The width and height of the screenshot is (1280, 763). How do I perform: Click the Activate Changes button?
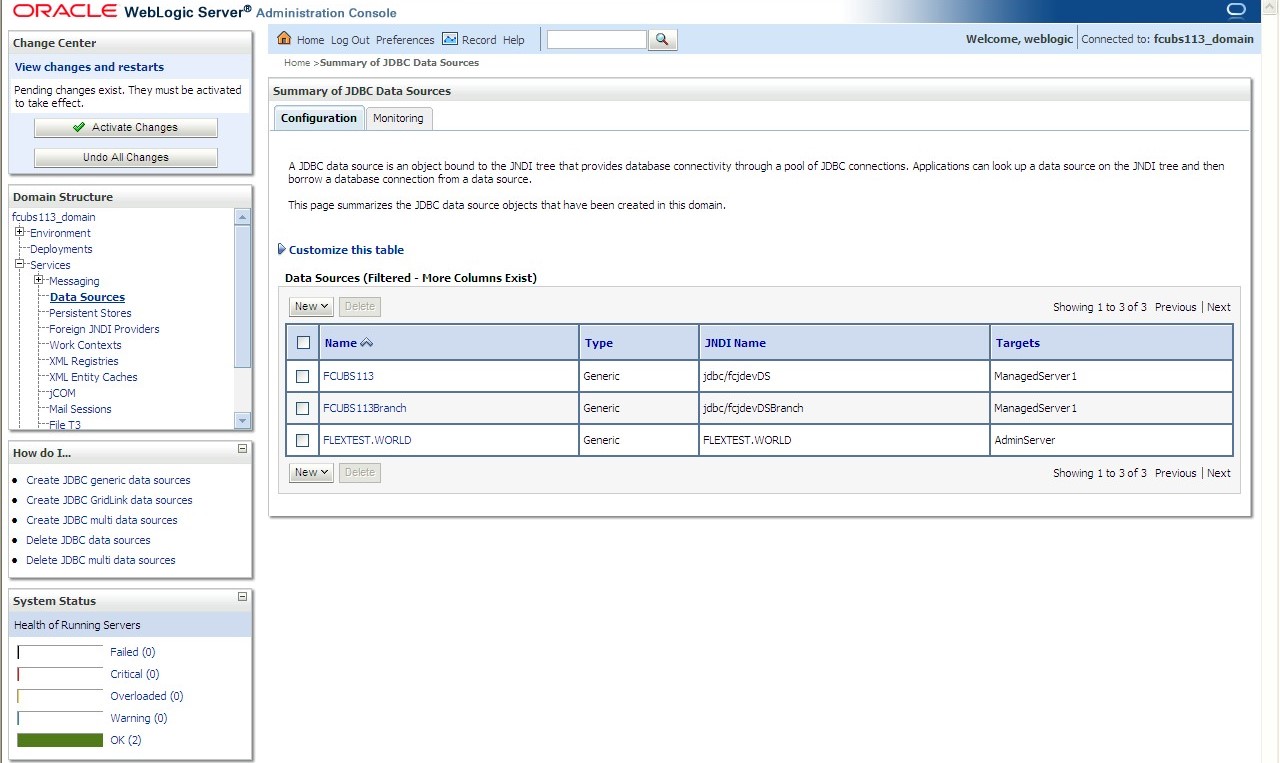pos(125,127)
